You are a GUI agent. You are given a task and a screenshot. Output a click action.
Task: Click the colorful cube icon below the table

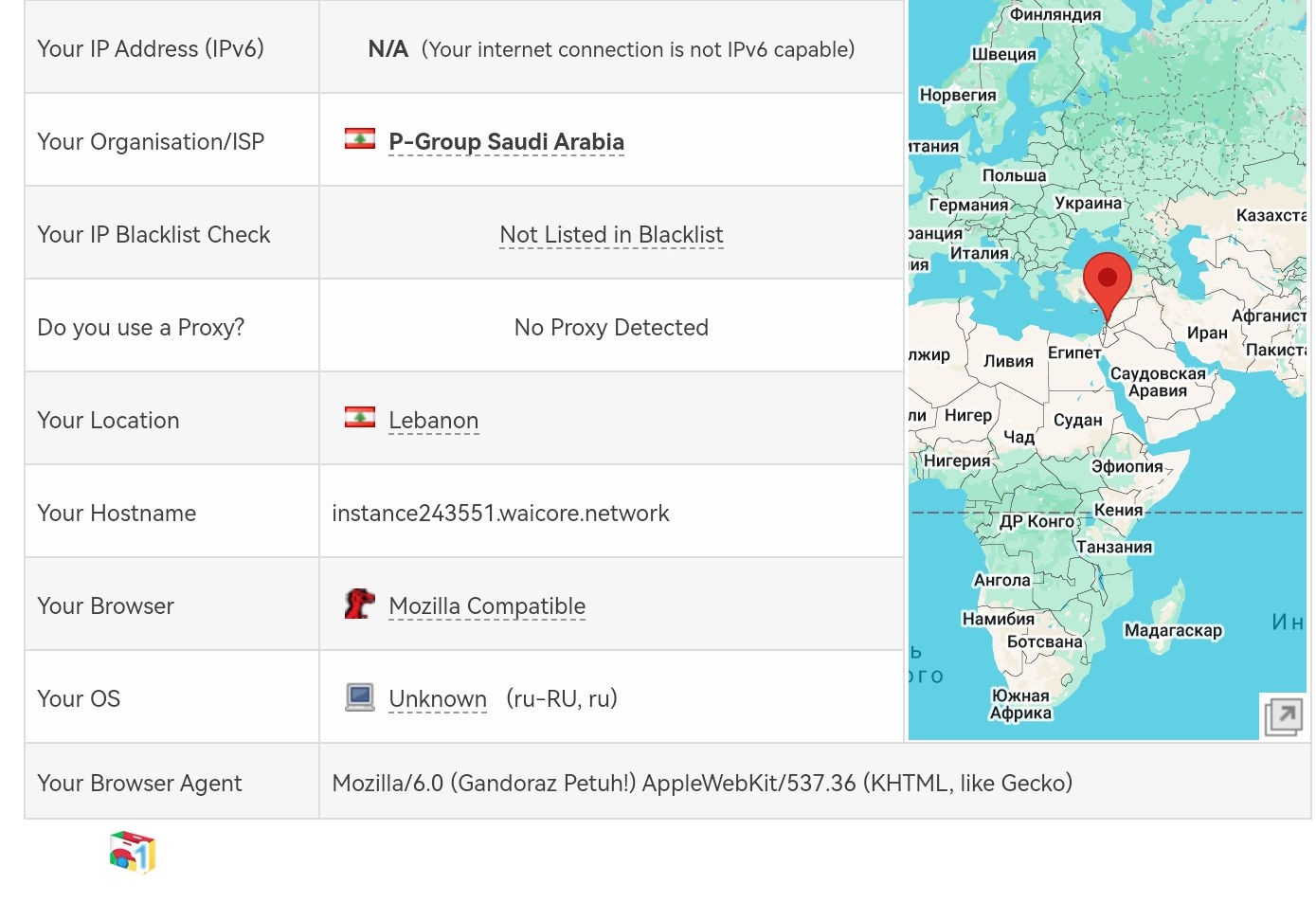pyautogui.click(x=133, y=852)
